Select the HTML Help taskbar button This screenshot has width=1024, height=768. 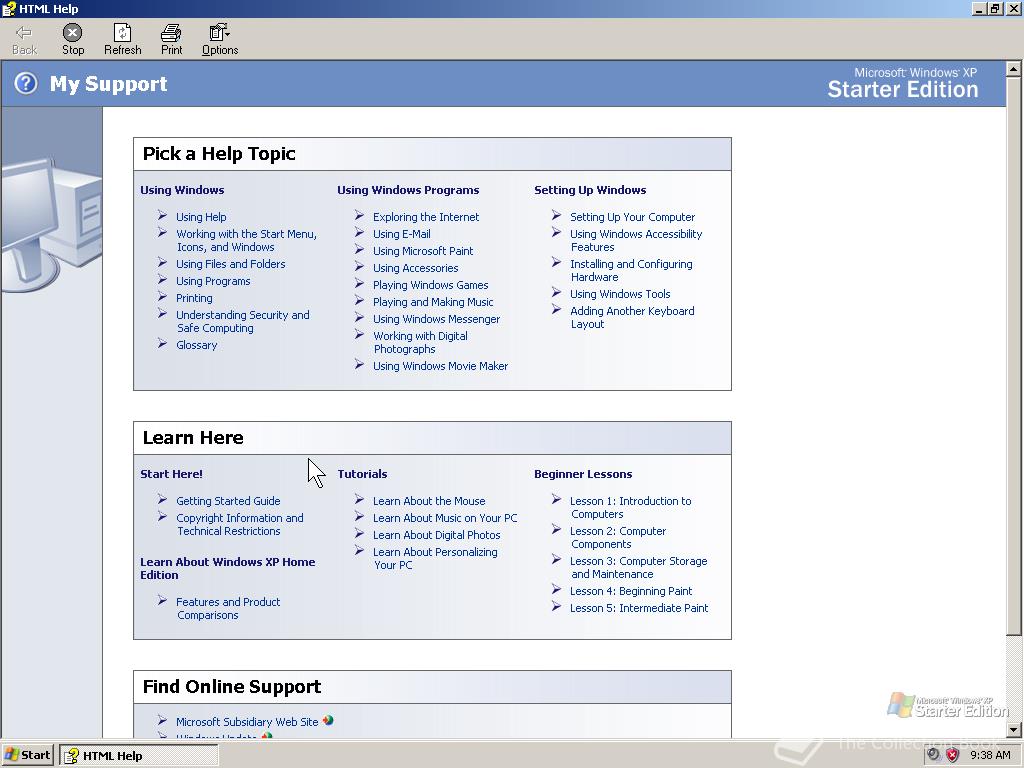[139, 756]
